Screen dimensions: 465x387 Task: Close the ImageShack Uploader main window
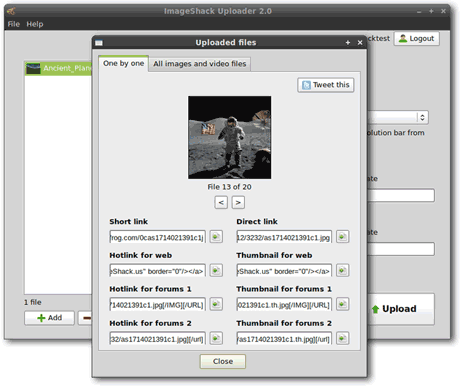click(x=443, y=11)
